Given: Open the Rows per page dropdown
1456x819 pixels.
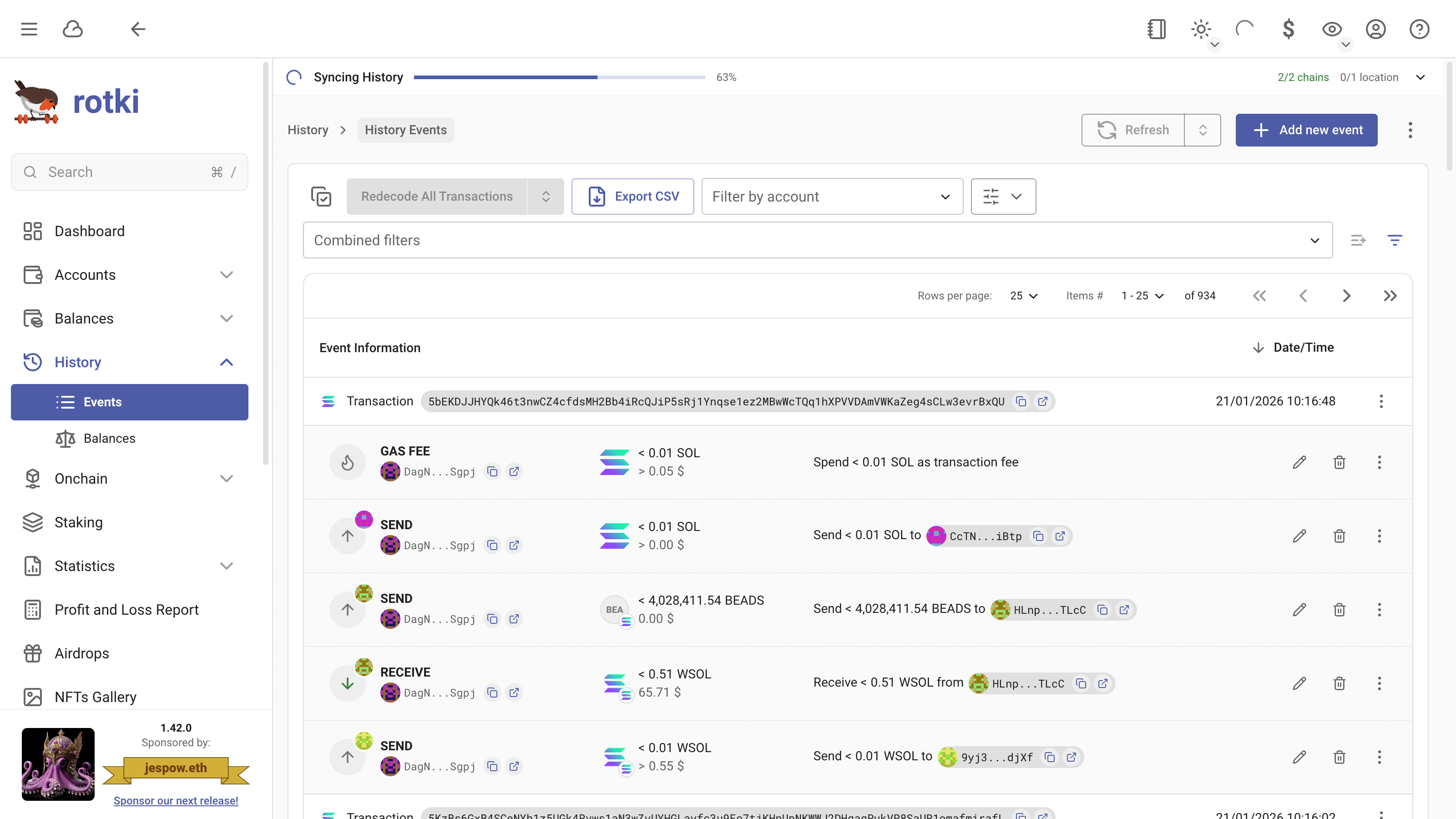Looking at the screenshot, I should pos(1024,296).
